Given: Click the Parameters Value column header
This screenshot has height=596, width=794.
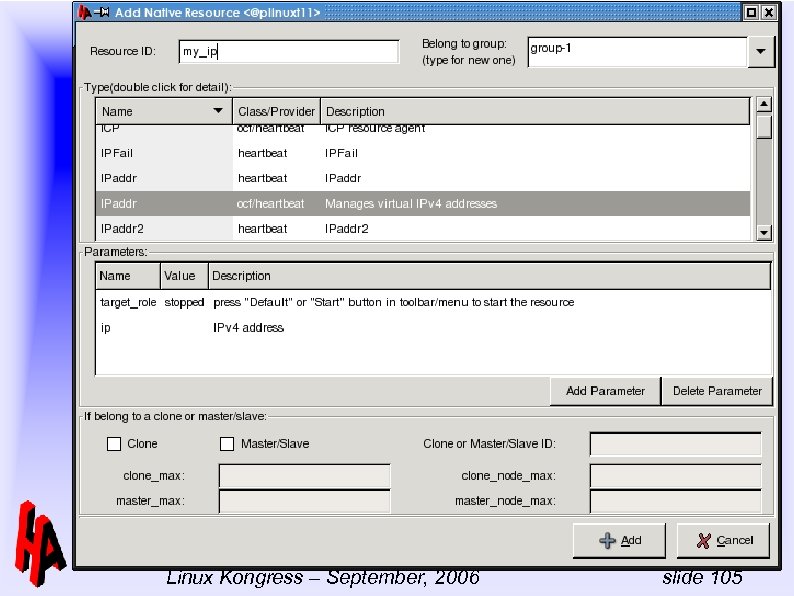Looking at the screenshot, I should (184, 276).
